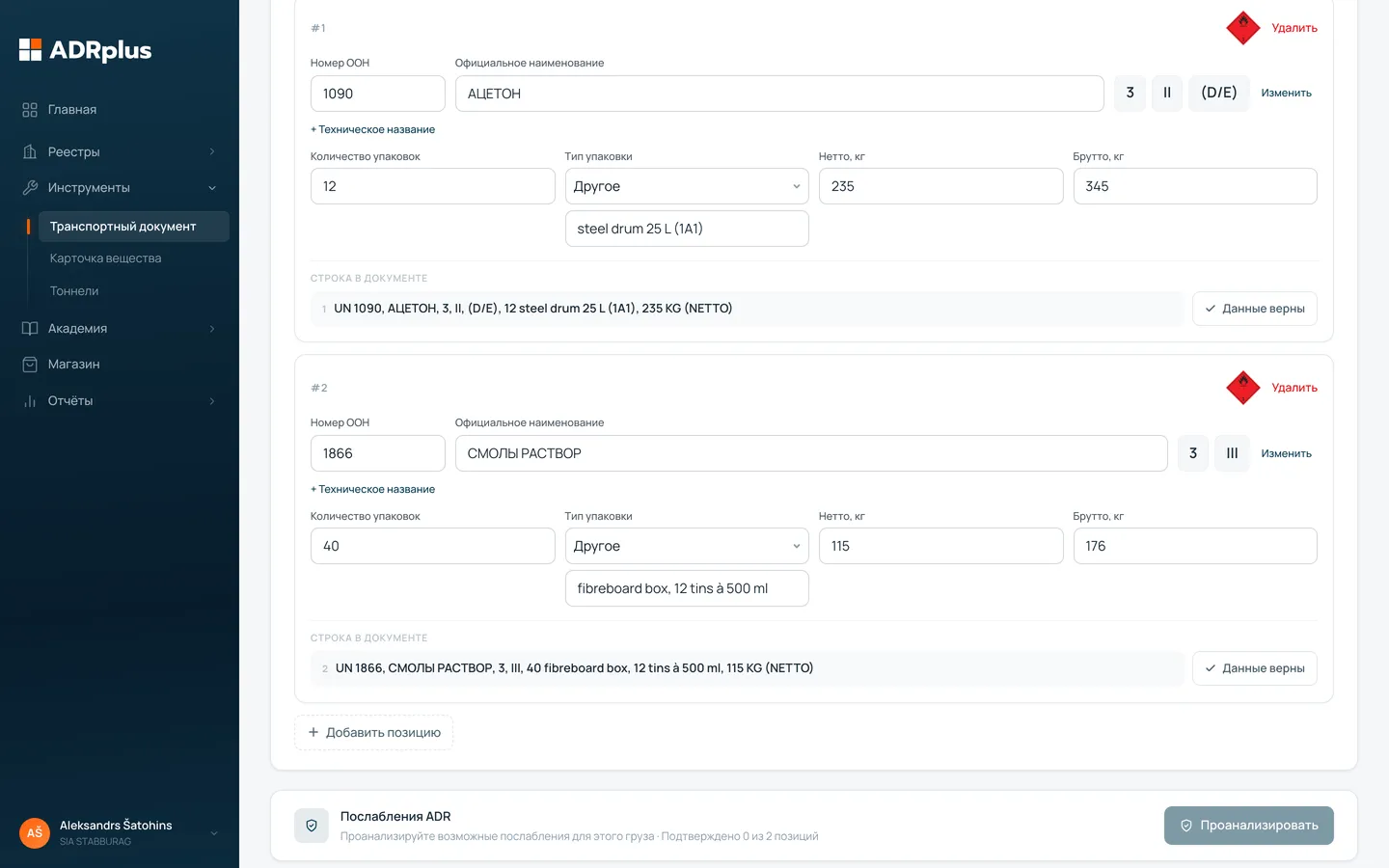The width and height of the screenshot is (1389, 868).
Task: Click the shield icon beside Послабления ADR
Action: pyautogui.click(x=312, y=826)
